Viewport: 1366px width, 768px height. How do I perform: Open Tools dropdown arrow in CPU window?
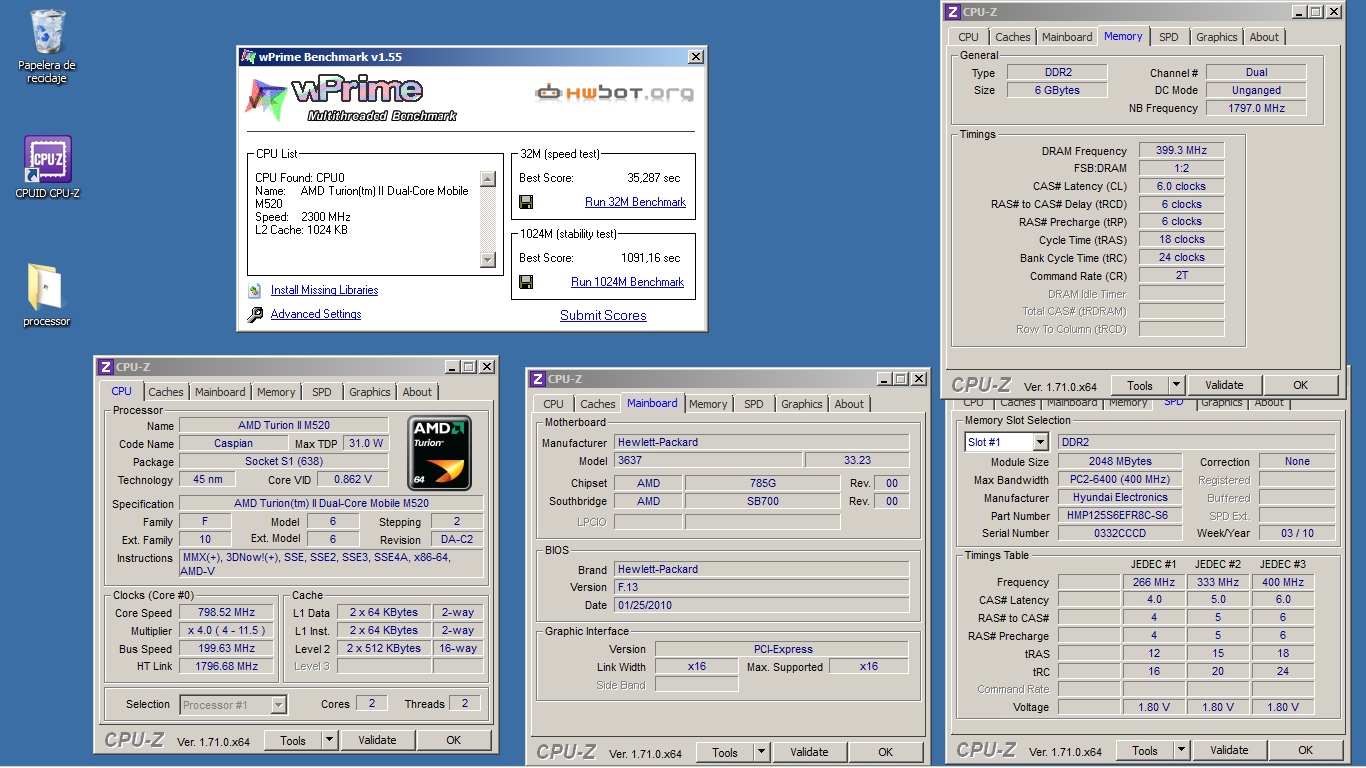(x=330, y=740)
